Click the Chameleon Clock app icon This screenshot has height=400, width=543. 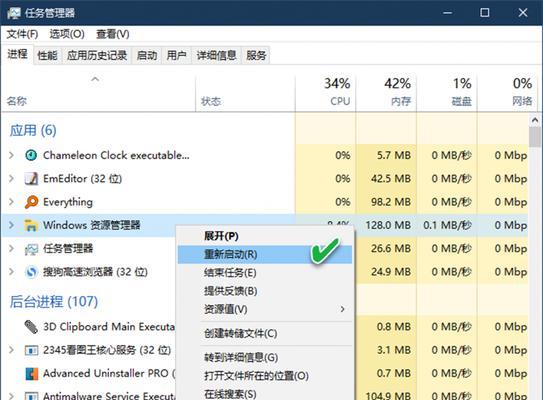point(31,155)
